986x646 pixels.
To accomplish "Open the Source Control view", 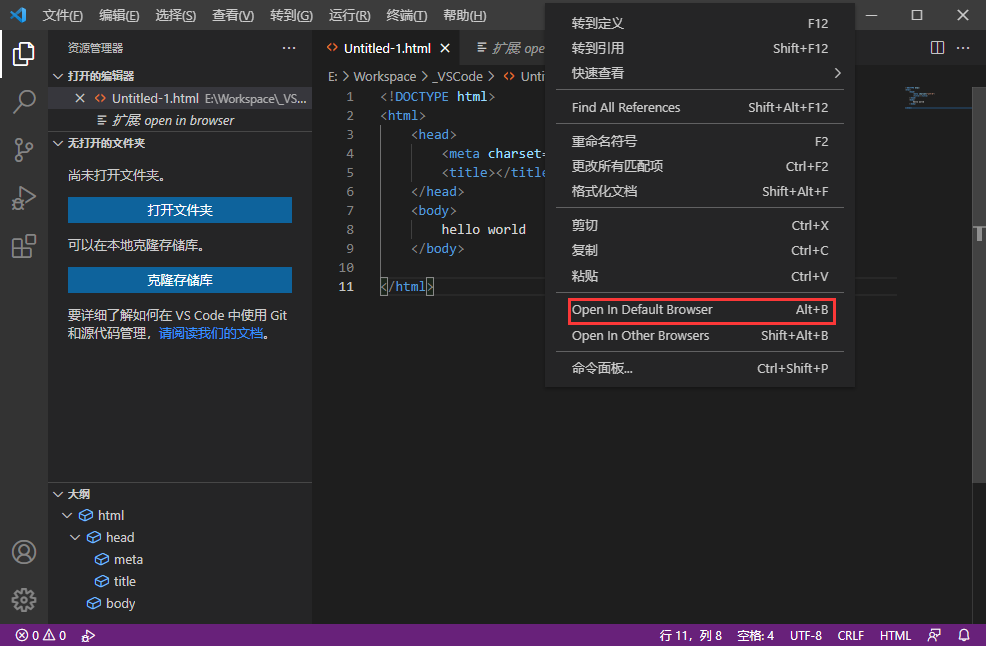I will coord(24,150).
